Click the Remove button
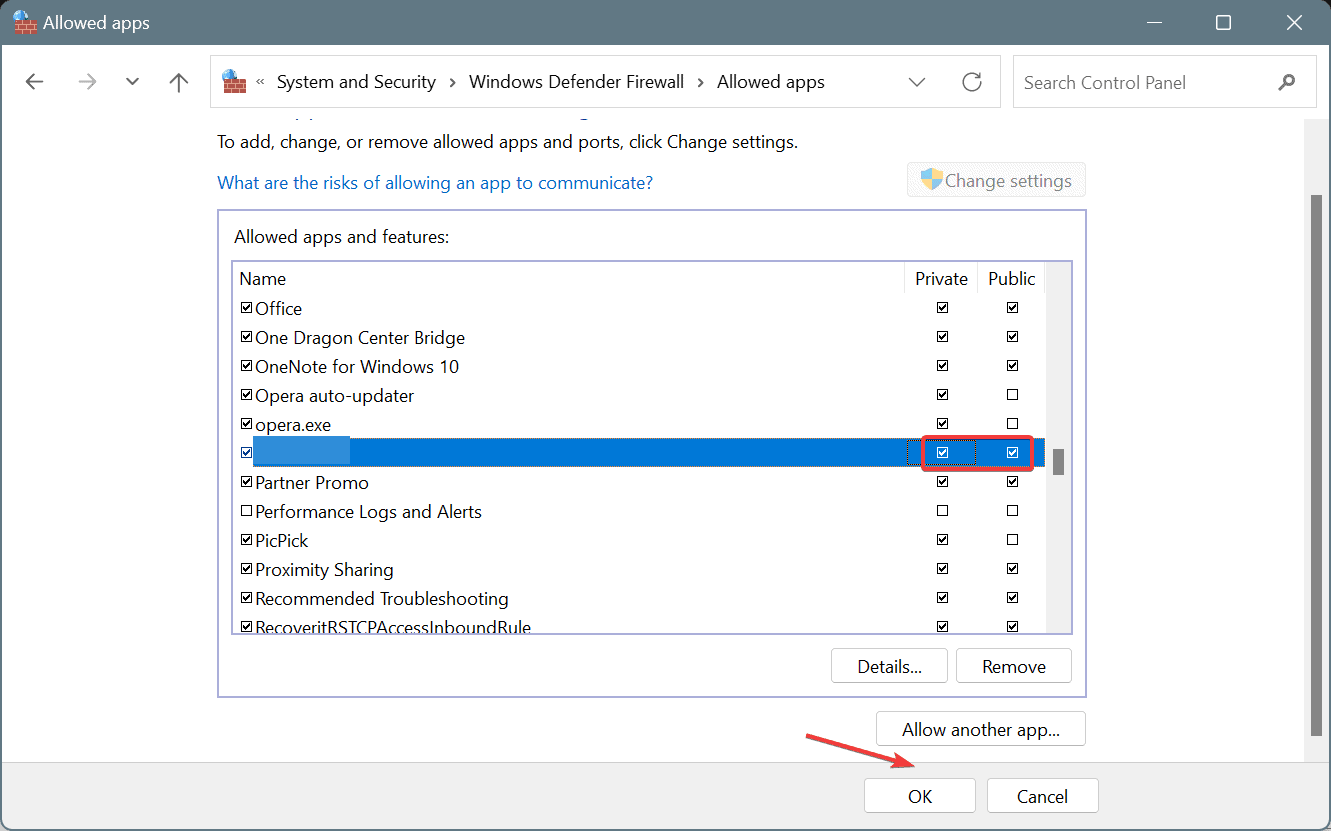Viewport: 1331px width, 831px height. pyautogui.click(x=1014, y=666)
